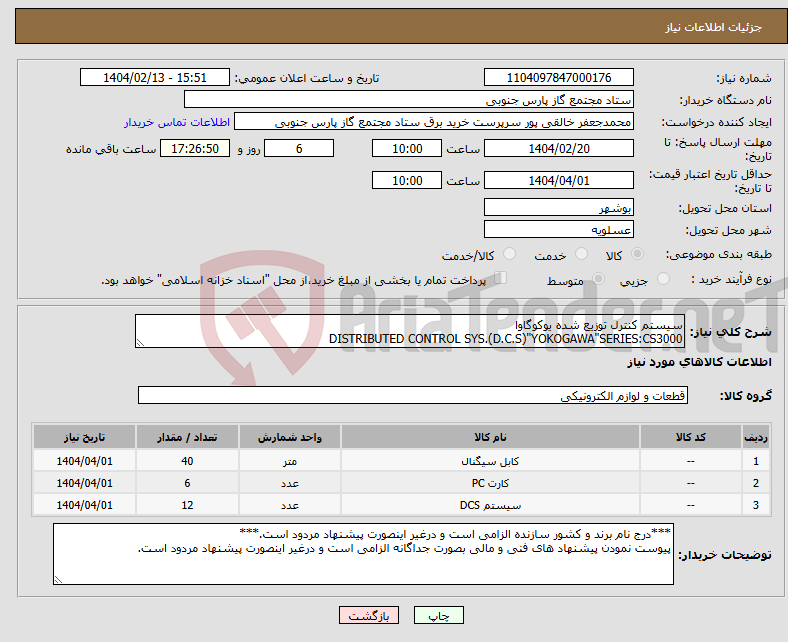This screenshot has height=642, width=788.
Task: Click the کابل سیگنال item name cell
Action: click(490, 461)
